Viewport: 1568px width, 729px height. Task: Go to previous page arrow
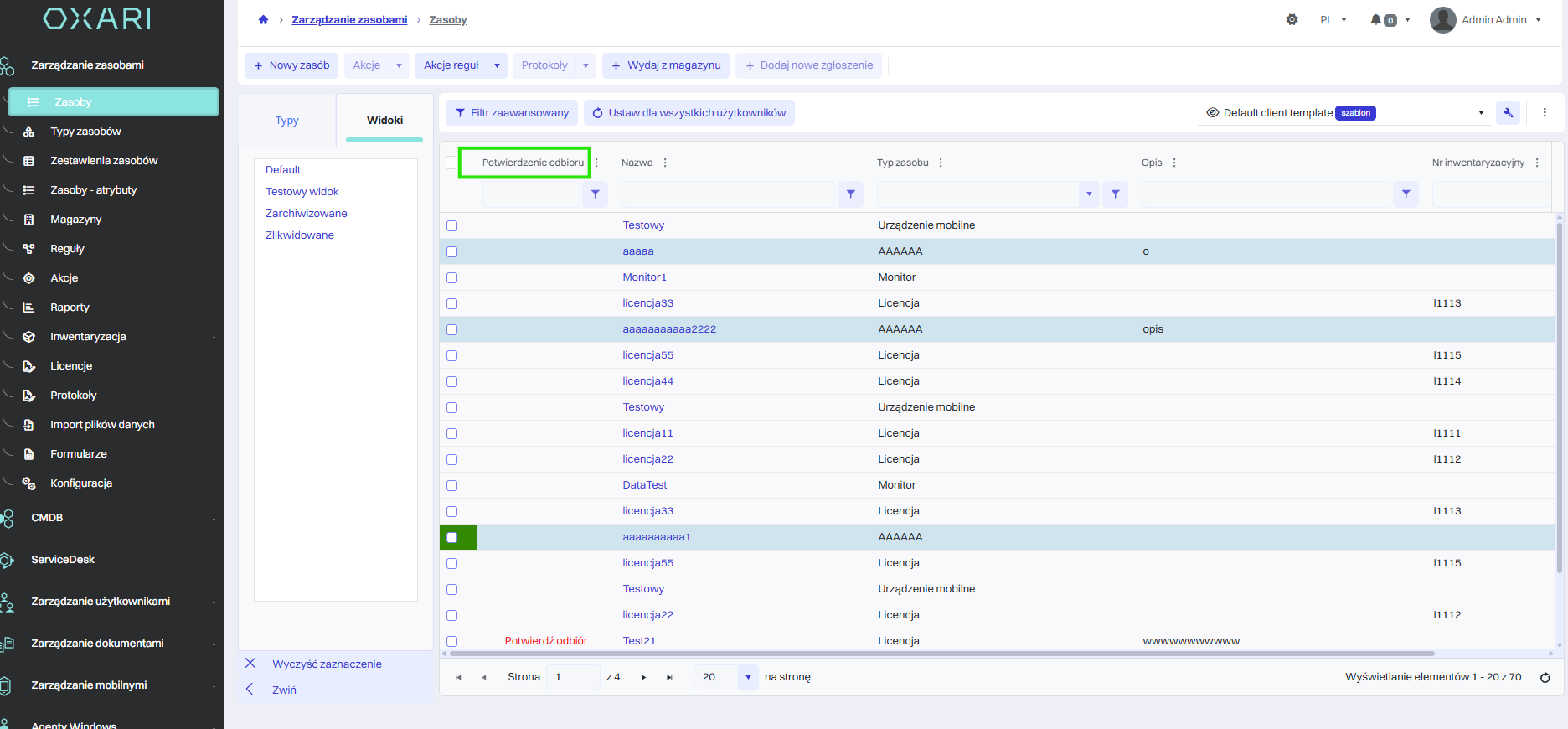click(x=484, y=677)
